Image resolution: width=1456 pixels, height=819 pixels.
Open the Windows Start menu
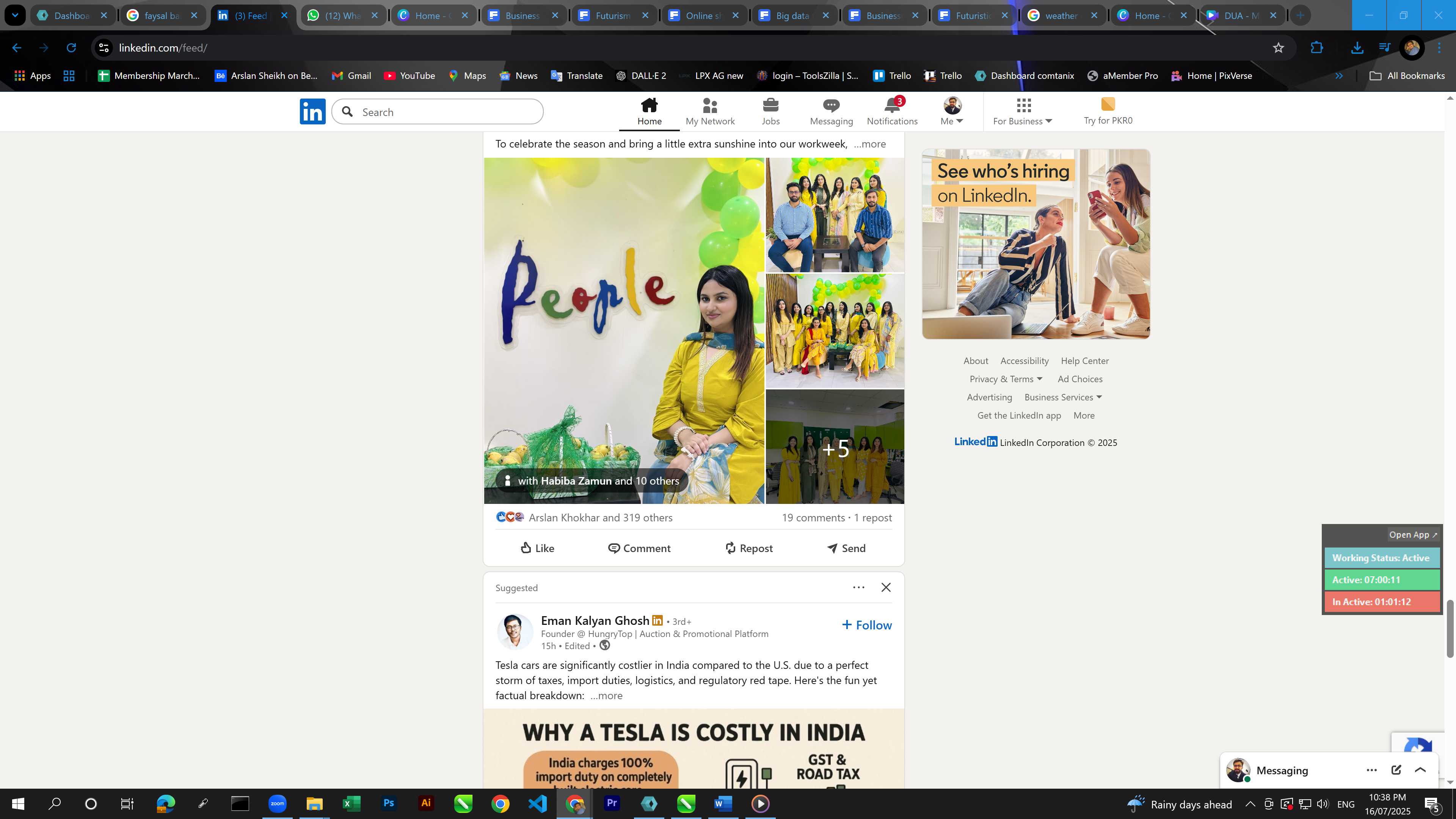click(x=18, y=803)
